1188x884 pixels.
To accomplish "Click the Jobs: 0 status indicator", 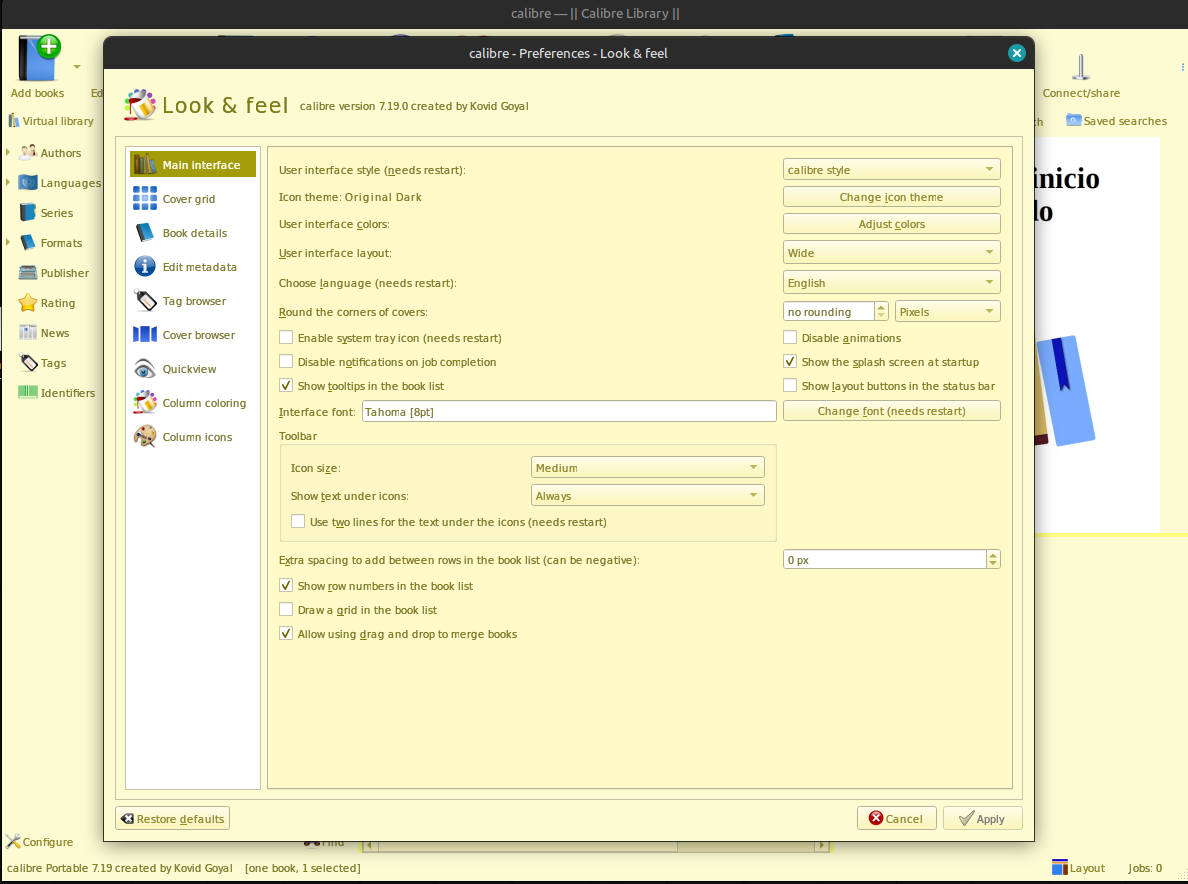I will tap(1144, 868).
